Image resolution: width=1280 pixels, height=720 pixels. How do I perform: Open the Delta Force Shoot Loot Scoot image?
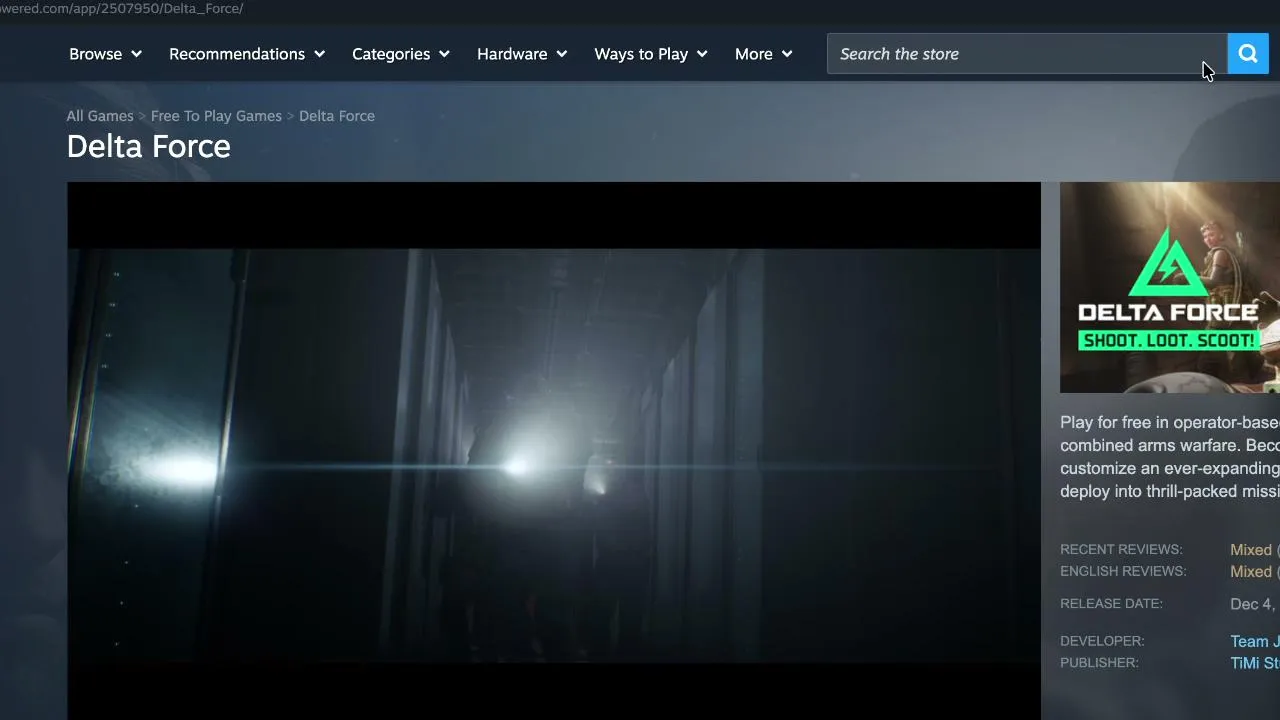[x=1170, y=288]
